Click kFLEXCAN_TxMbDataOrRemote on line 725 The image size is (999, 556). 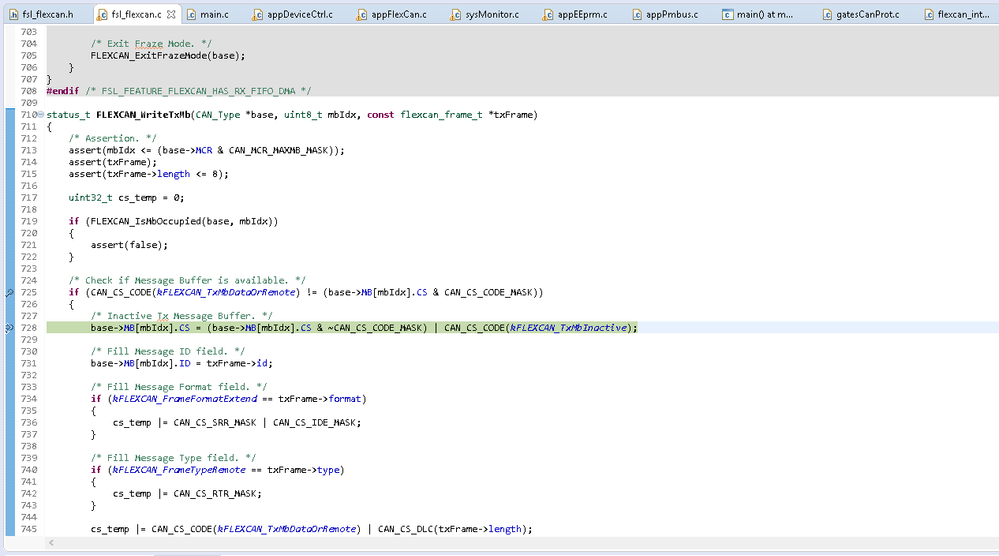click(226, 292)
